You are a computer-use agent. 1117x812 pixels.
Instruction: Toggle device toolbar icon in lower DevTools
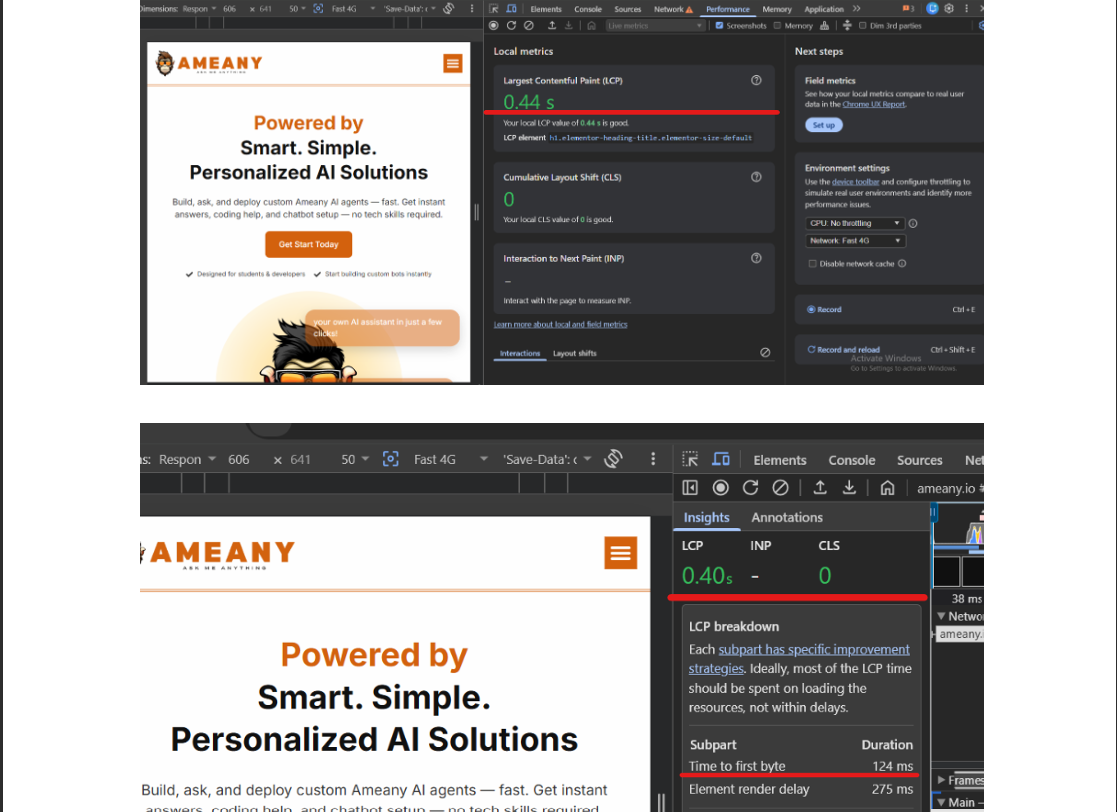point(721,459)
